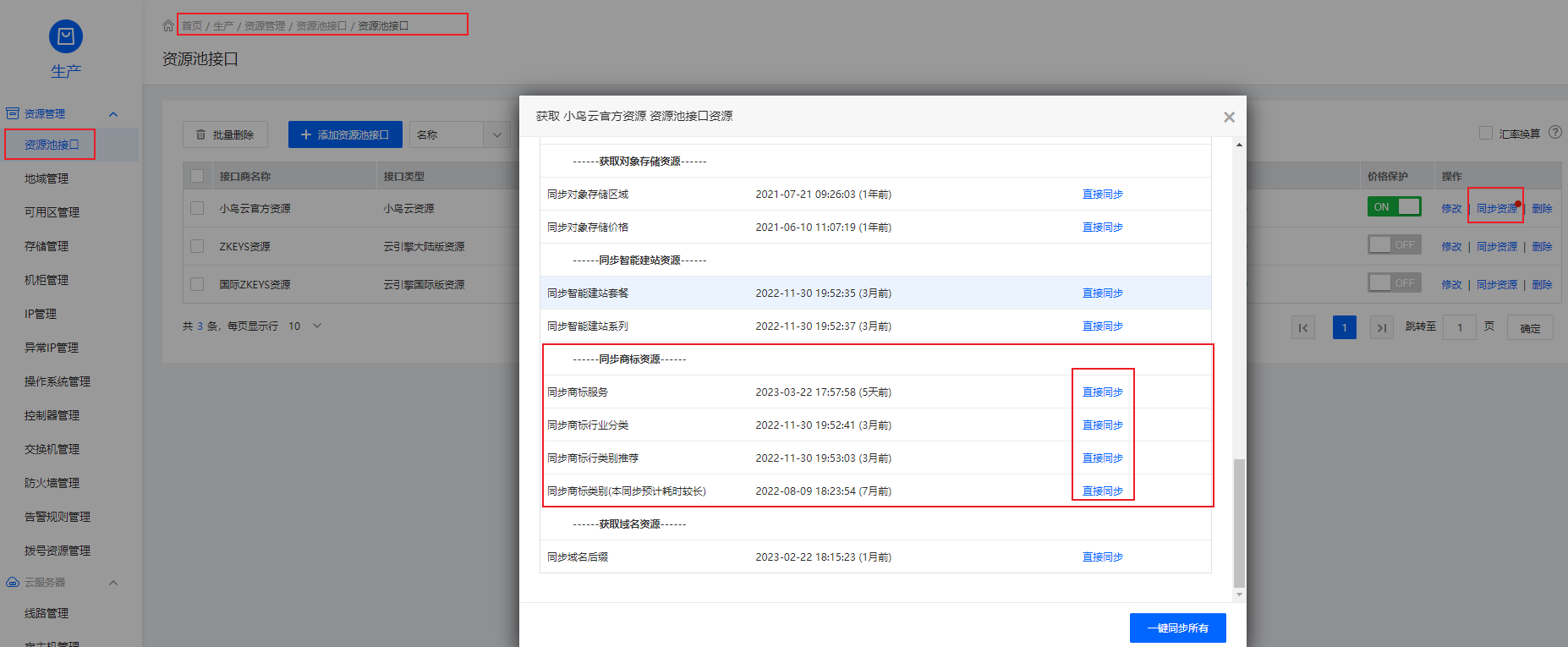Click 删除 for ZKEYS资源 row

point(1542,247)
